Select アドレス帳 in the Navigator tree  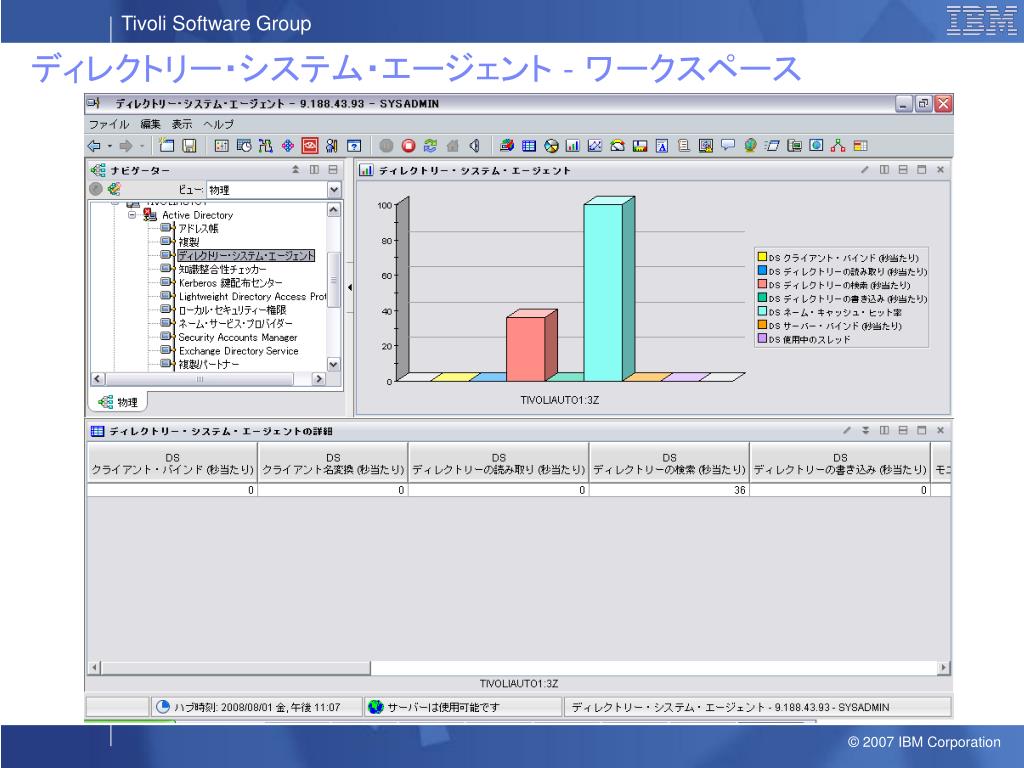pos(199,229)
